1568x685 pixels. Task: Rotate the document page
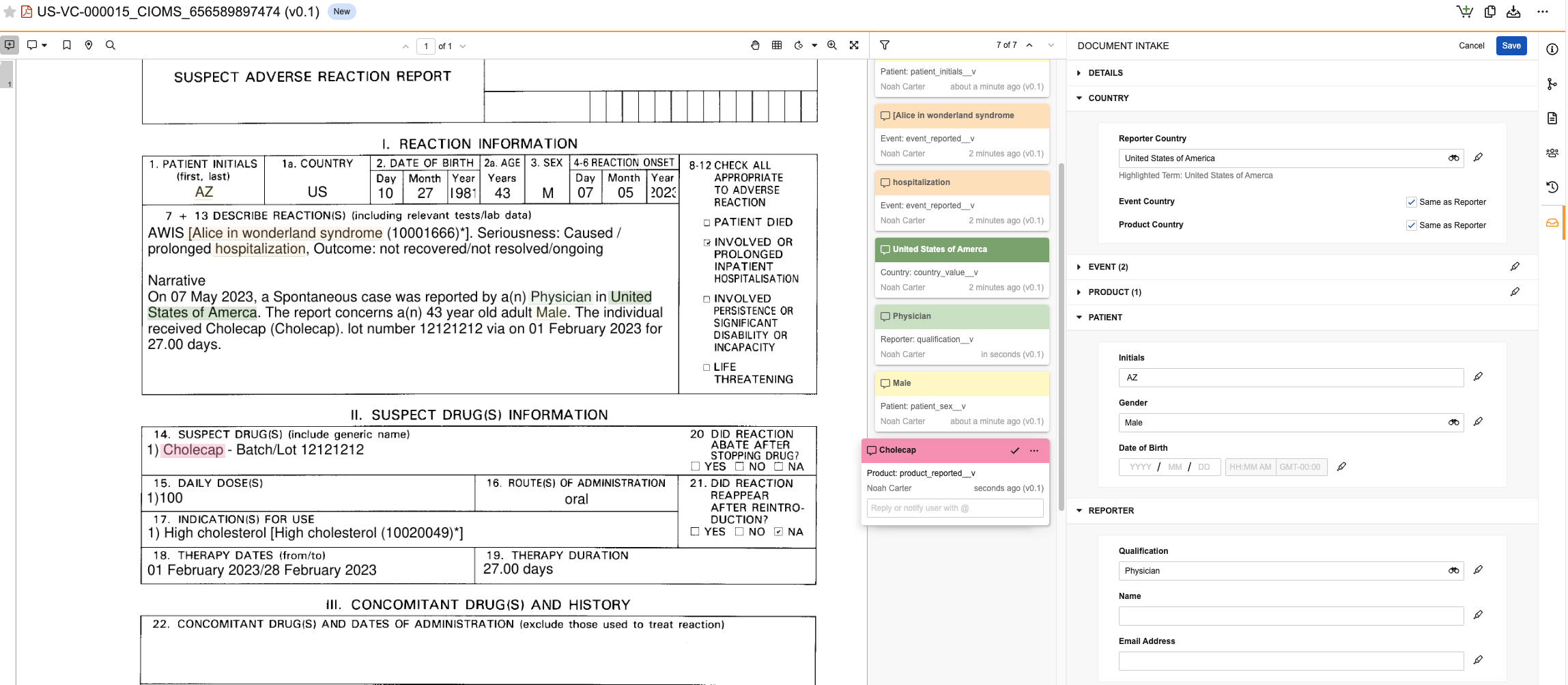pyautogui.click(x=799, y=45)
